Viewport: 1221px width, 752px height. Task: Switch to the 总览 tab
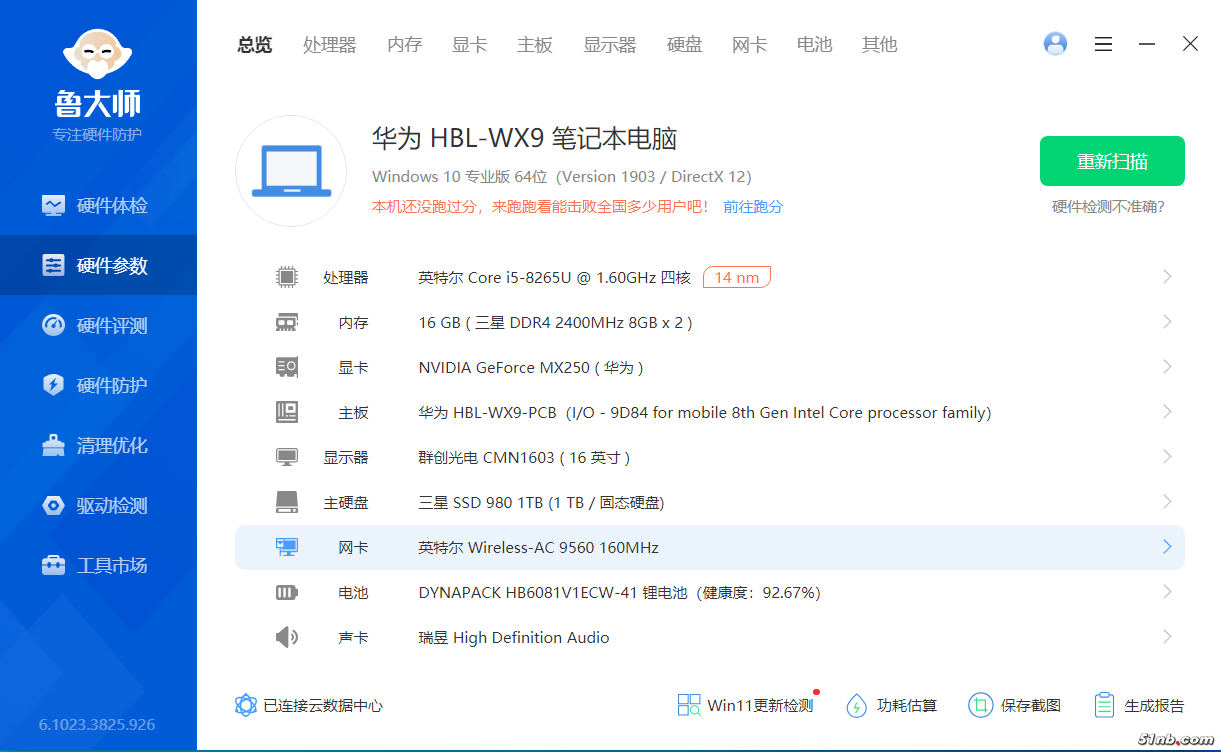(255, 44)
